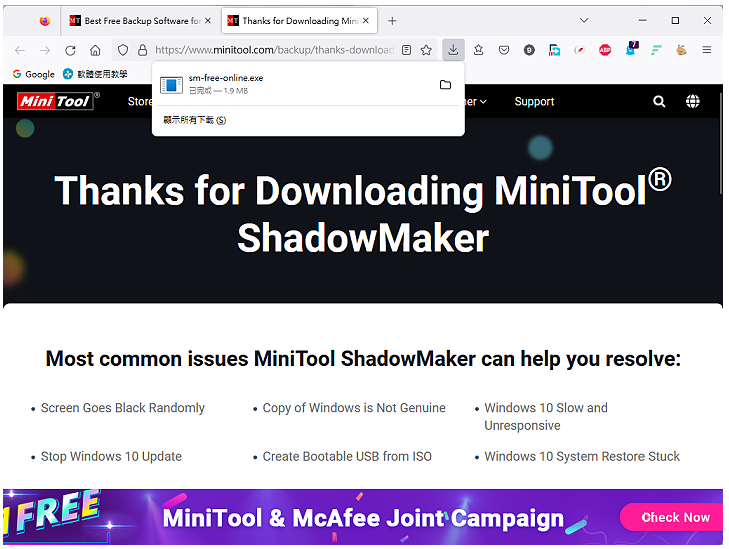Open the language globe selector
This screenshot has height=549, width=729.
[693, 101]
